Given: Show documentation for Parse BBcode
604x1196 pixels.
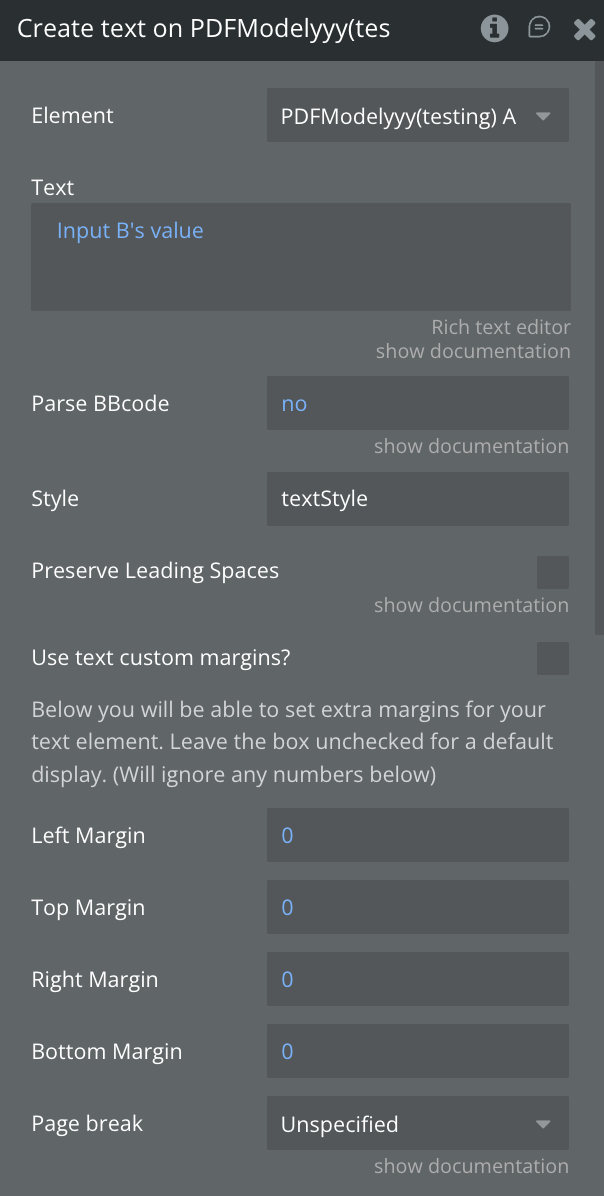Looking at the screenshot, I should pos(471,446).
